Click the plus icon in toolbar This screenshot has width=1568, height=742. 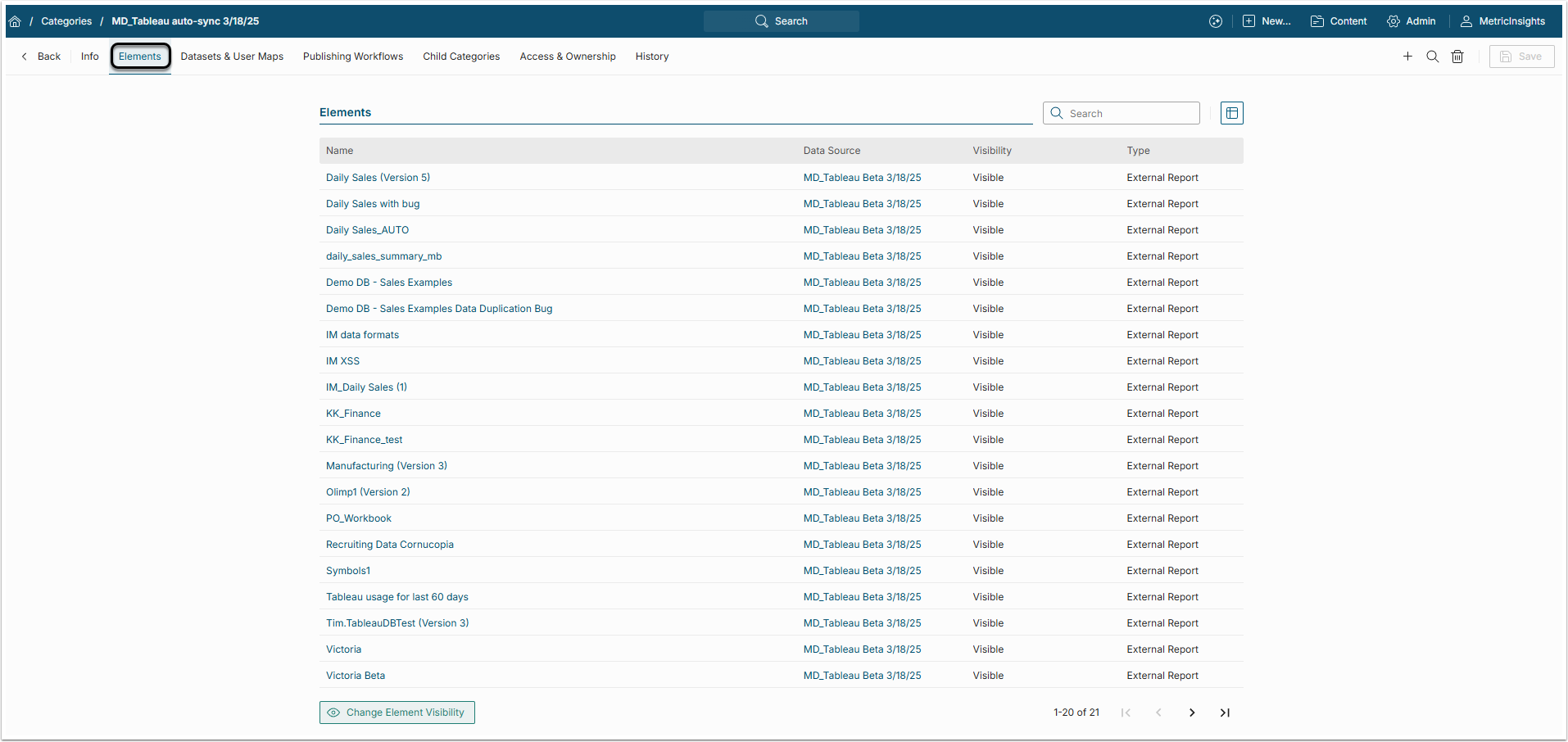[1407, 57]
